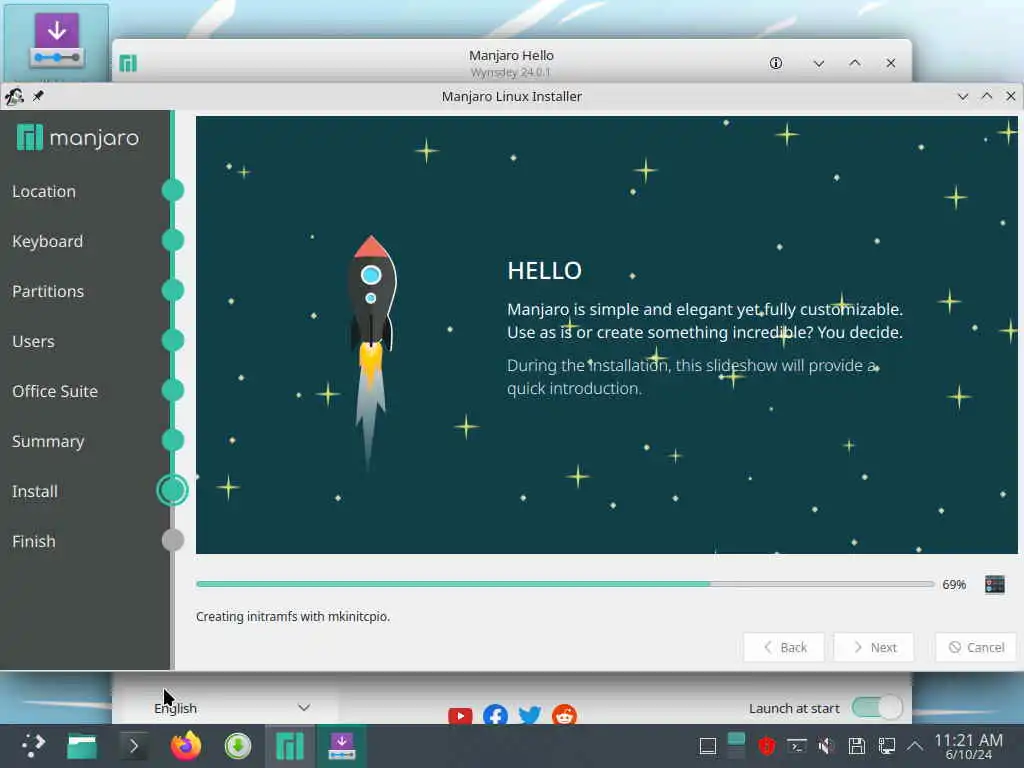
Task: Select the Keyboard step in sidebar
Action: point(48,241)
